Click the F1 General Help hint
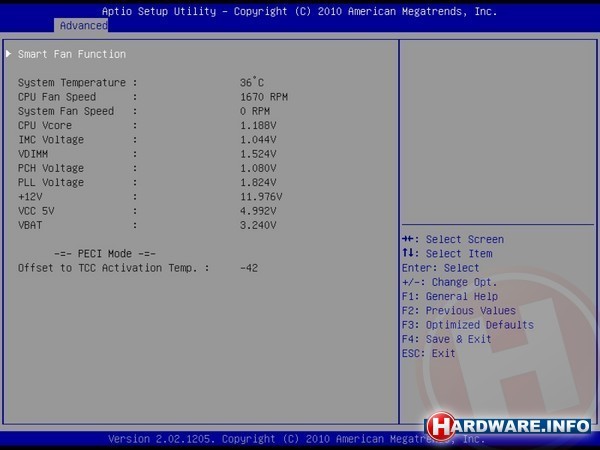600x450 pixels. pos(449,297)
